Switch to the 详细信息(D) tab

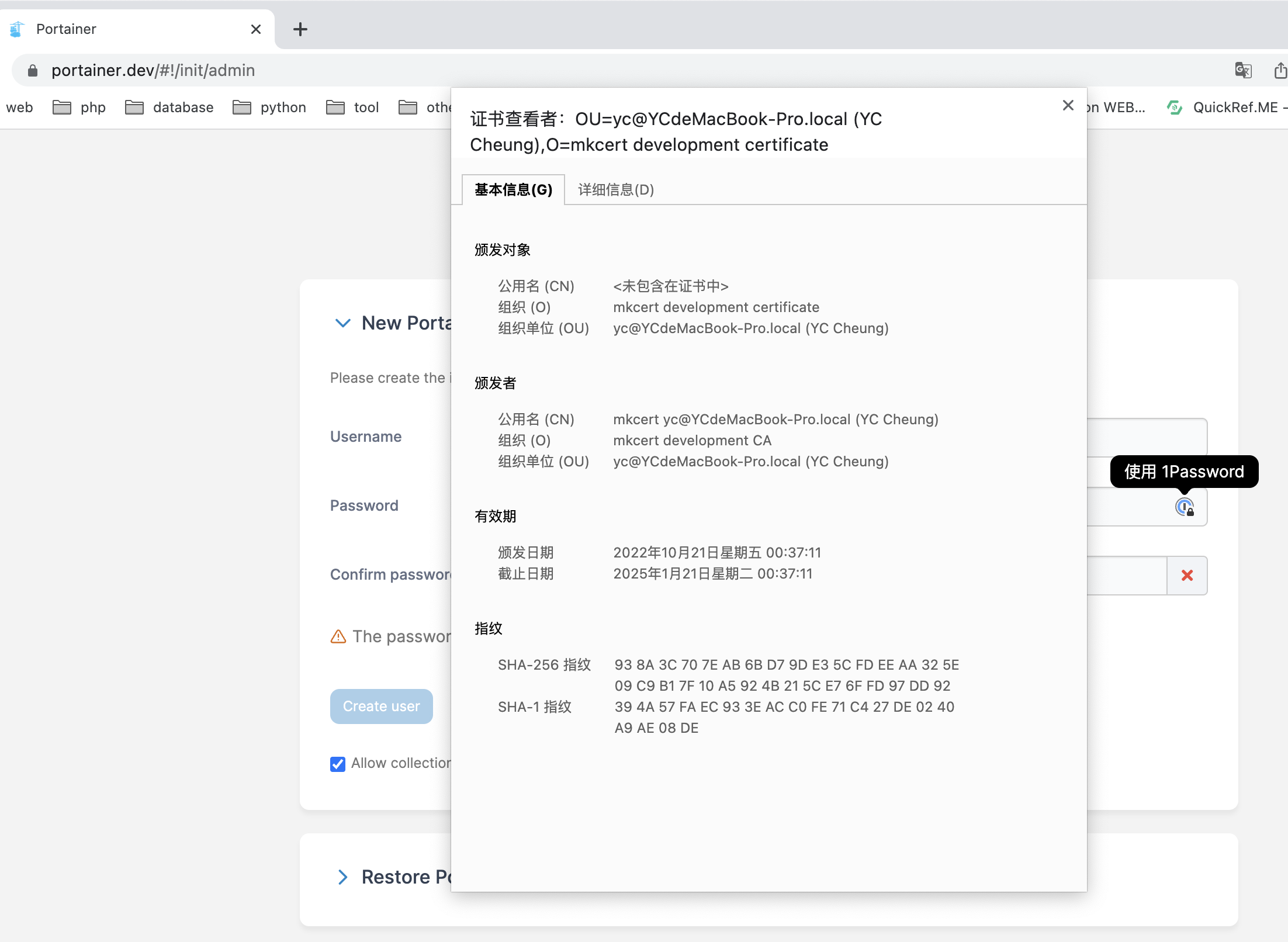(x=615, y=190)
